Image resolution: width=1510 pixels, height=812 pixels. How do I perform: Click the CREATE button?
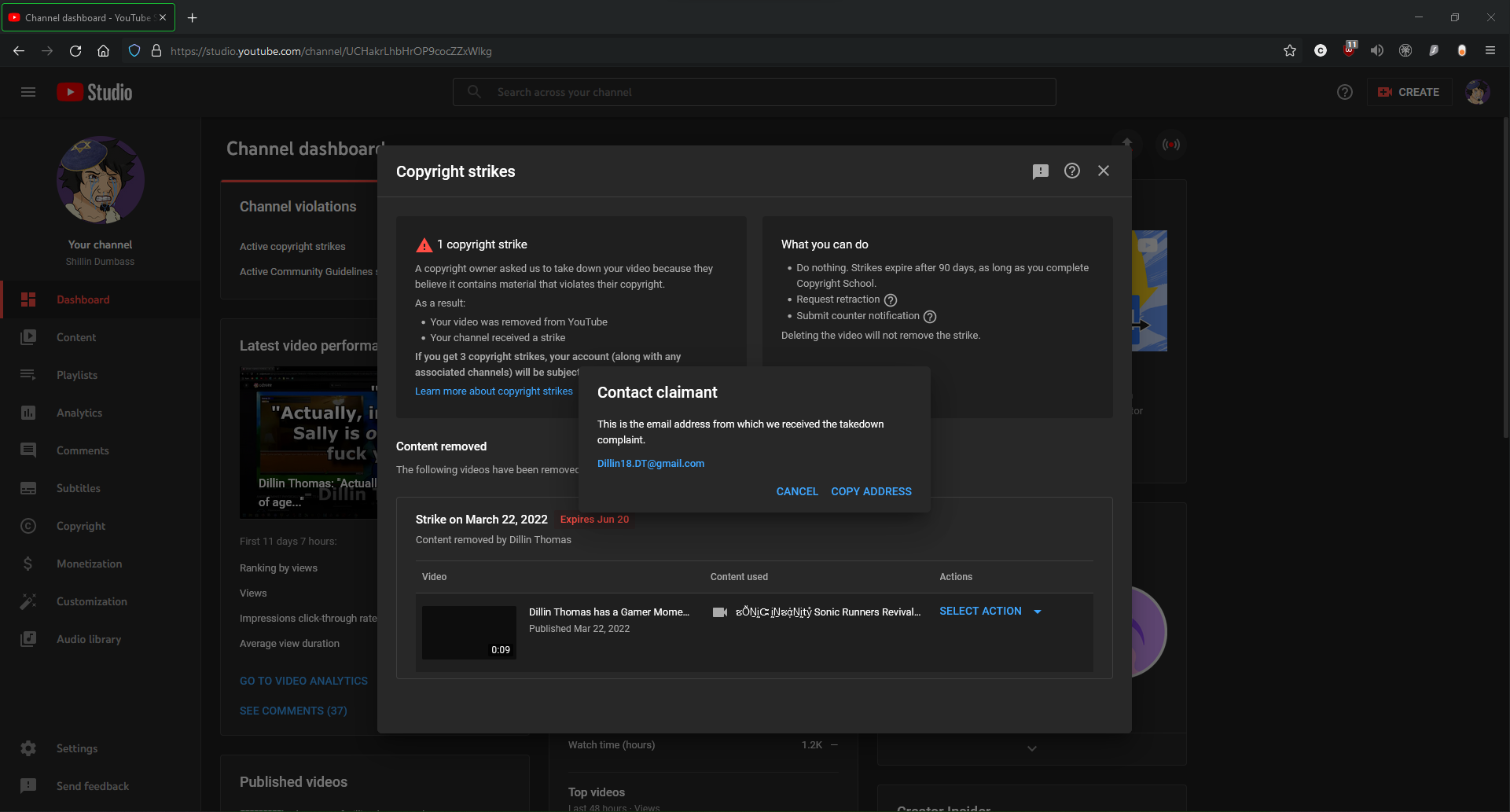click(1409, 92)
